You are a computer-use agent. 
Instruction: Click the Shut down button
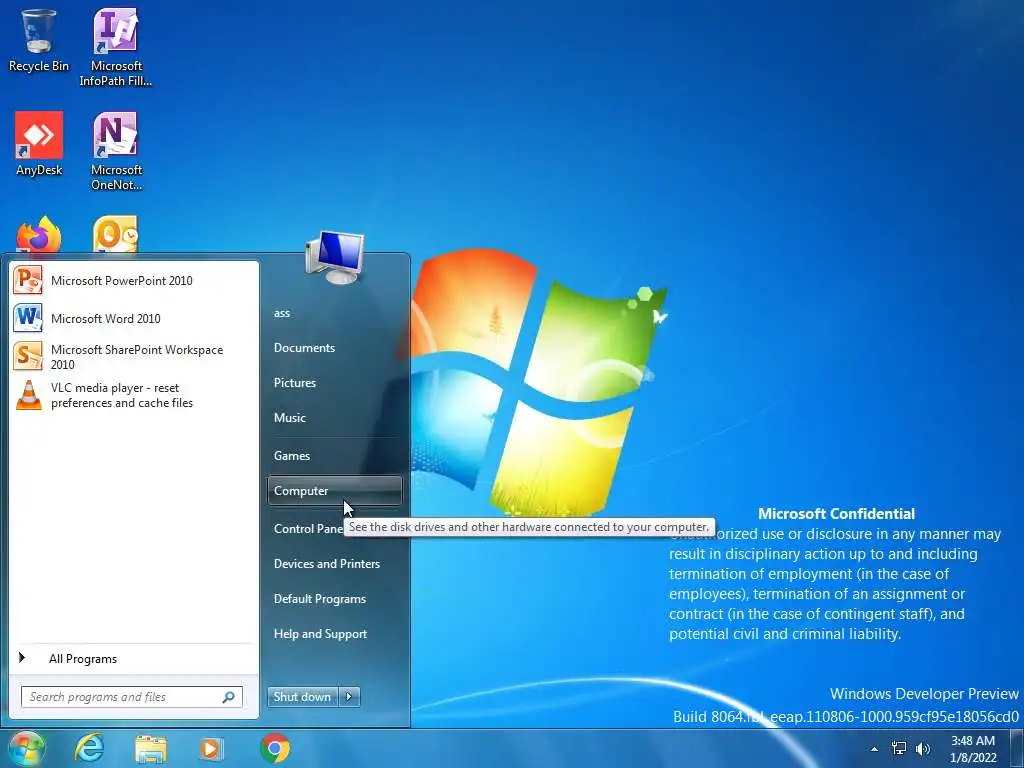click(303, 697)
